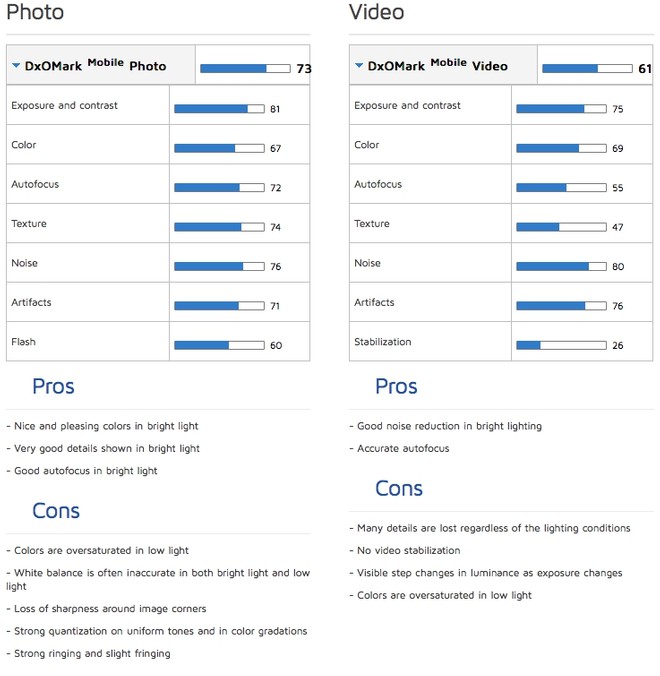Select the Video Stabilization row label
This screenshot has height=676, width=660.
pyautogui.click(x=382, y=342)
